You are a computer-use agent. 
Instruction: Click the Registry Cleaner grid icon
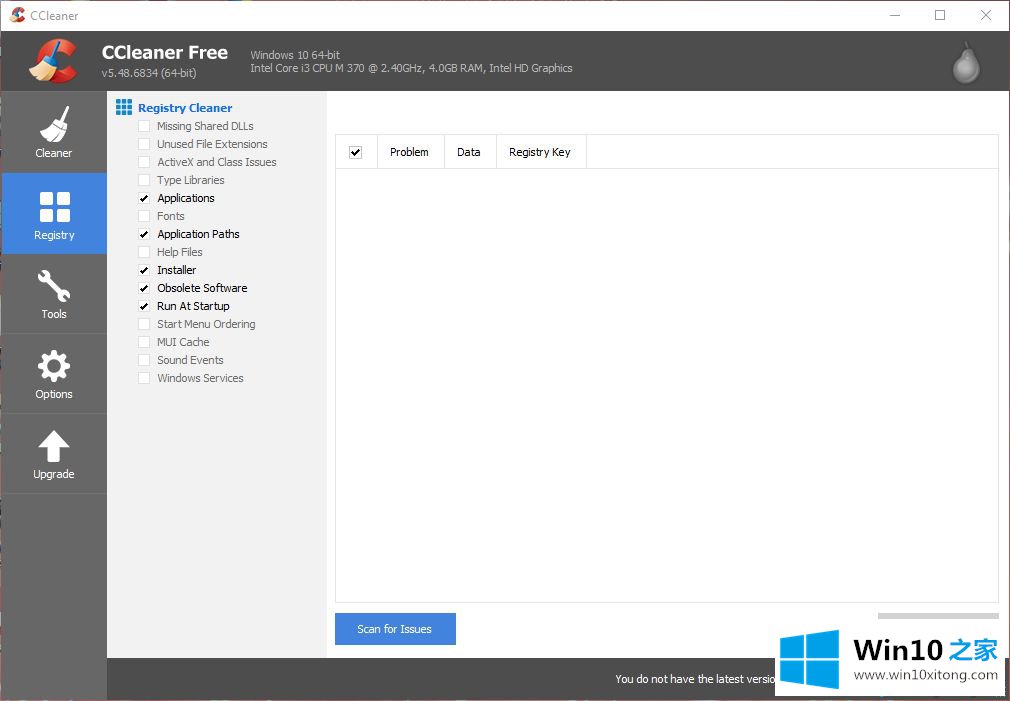[x=124, y=107]
